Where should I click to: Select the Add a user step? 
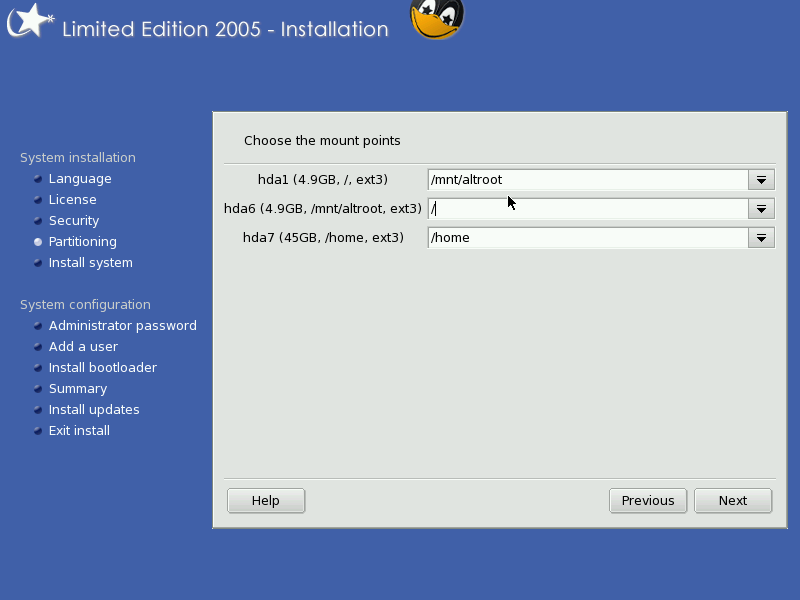(x=83, y=346)
